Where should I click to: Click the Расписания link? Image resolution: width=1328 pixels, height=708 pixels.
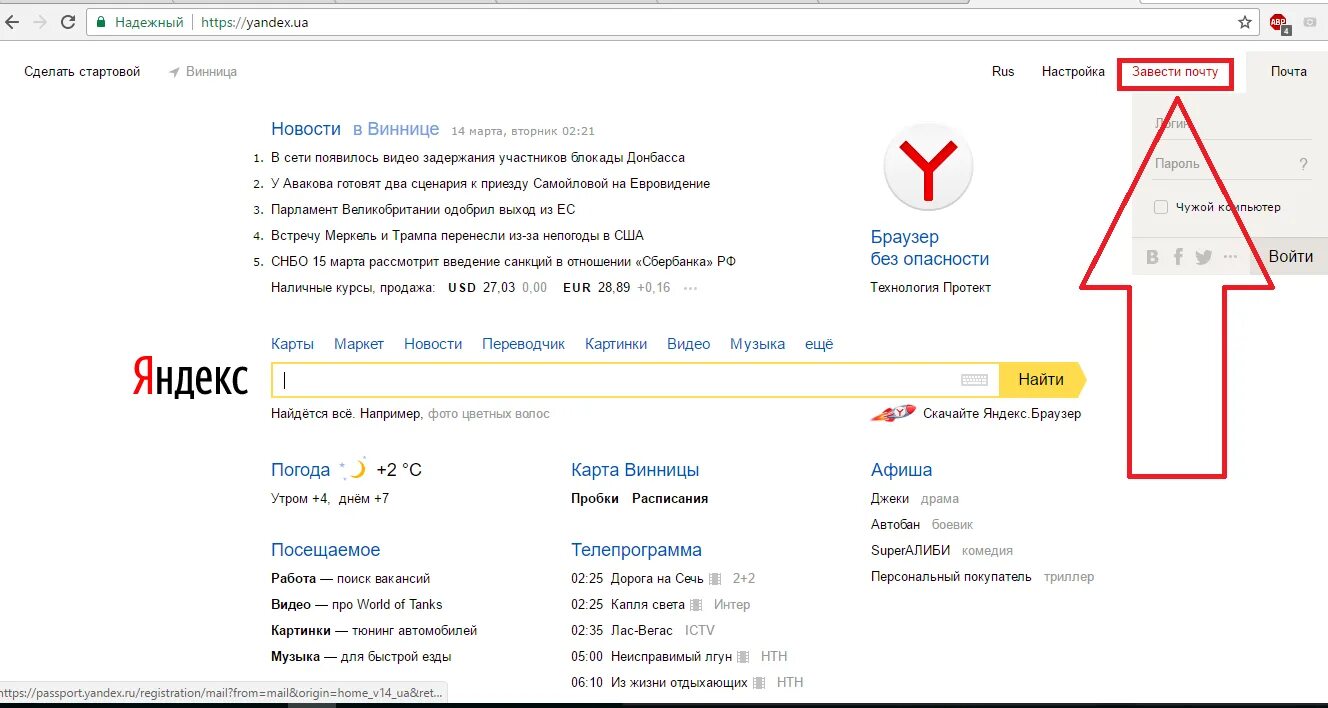click(670, 499)
